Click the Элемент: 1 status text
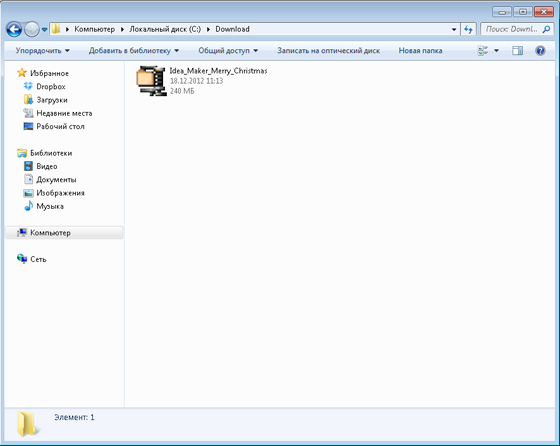The width and height of the screenshot is (560, 446). [x=74, y=417]
